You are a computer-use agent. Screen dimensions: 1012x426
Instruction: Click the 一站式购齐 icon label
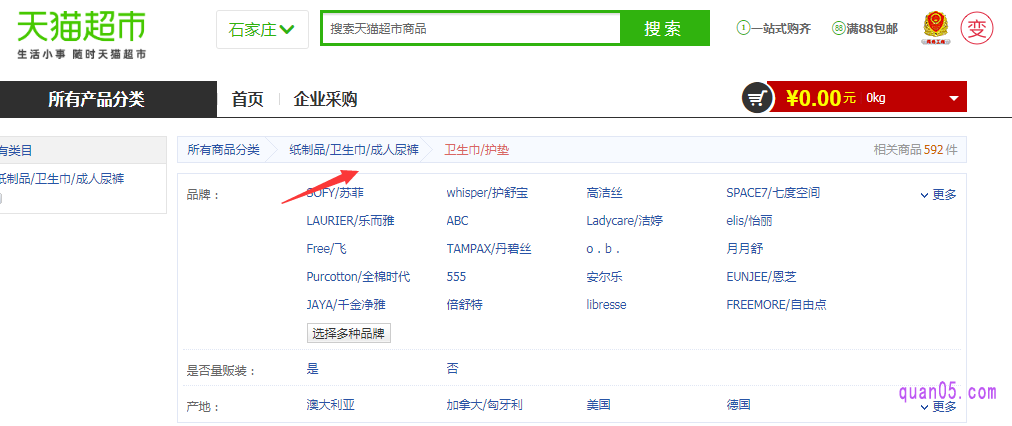pos(773,28)
